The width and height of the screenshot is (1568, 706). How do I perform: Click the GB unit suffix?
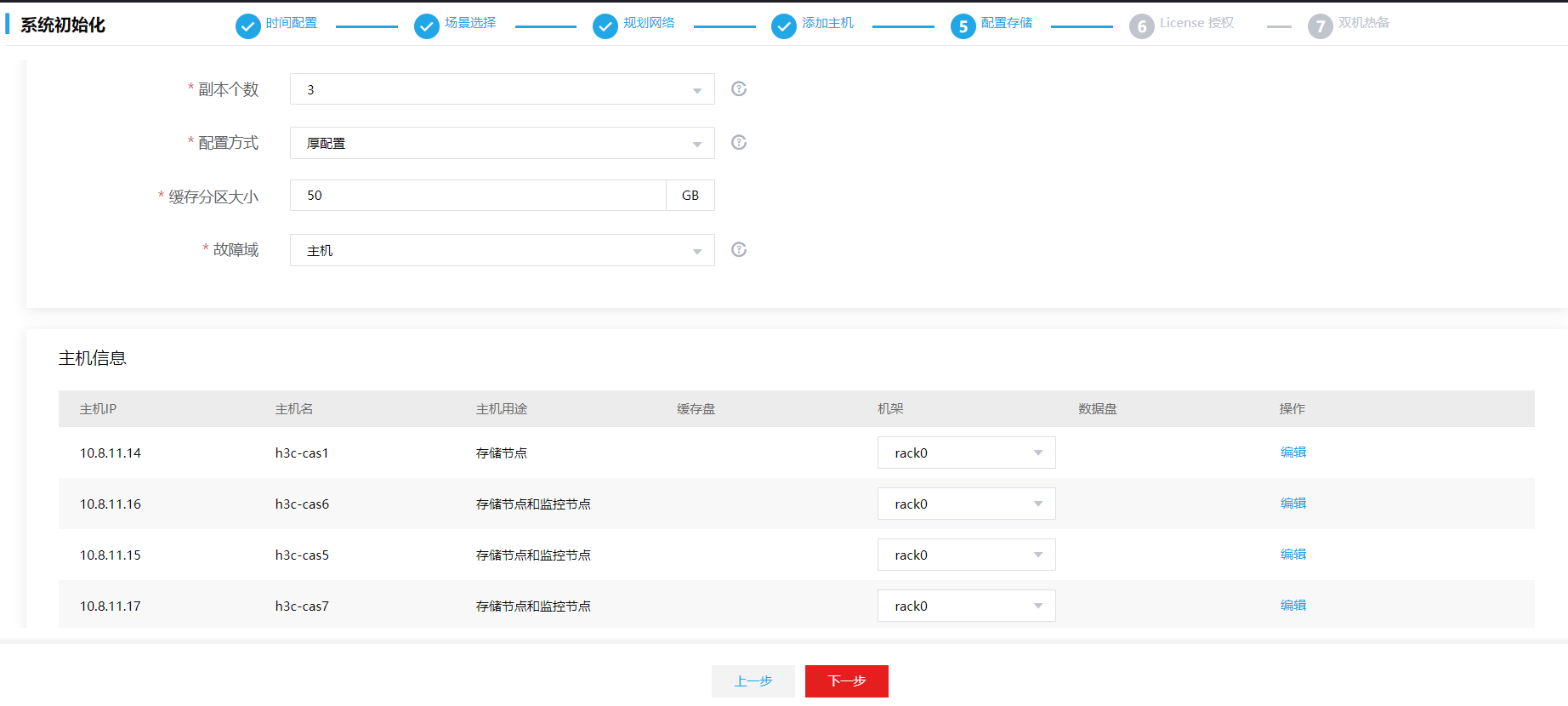[x=690, y=196]
